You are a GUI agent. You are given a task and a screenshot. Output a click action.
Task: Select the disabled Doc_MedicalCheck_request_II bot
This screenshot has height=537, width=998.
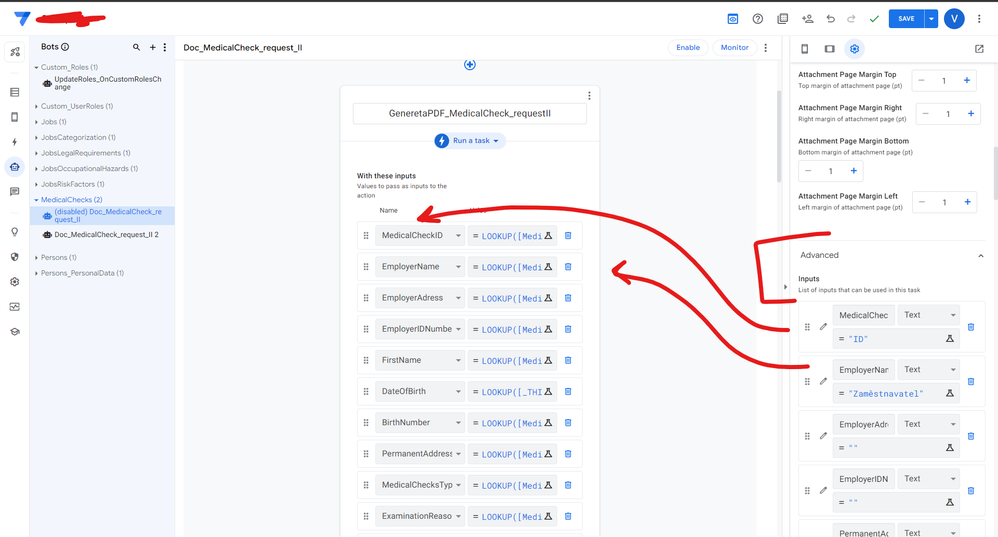(102, 216)
